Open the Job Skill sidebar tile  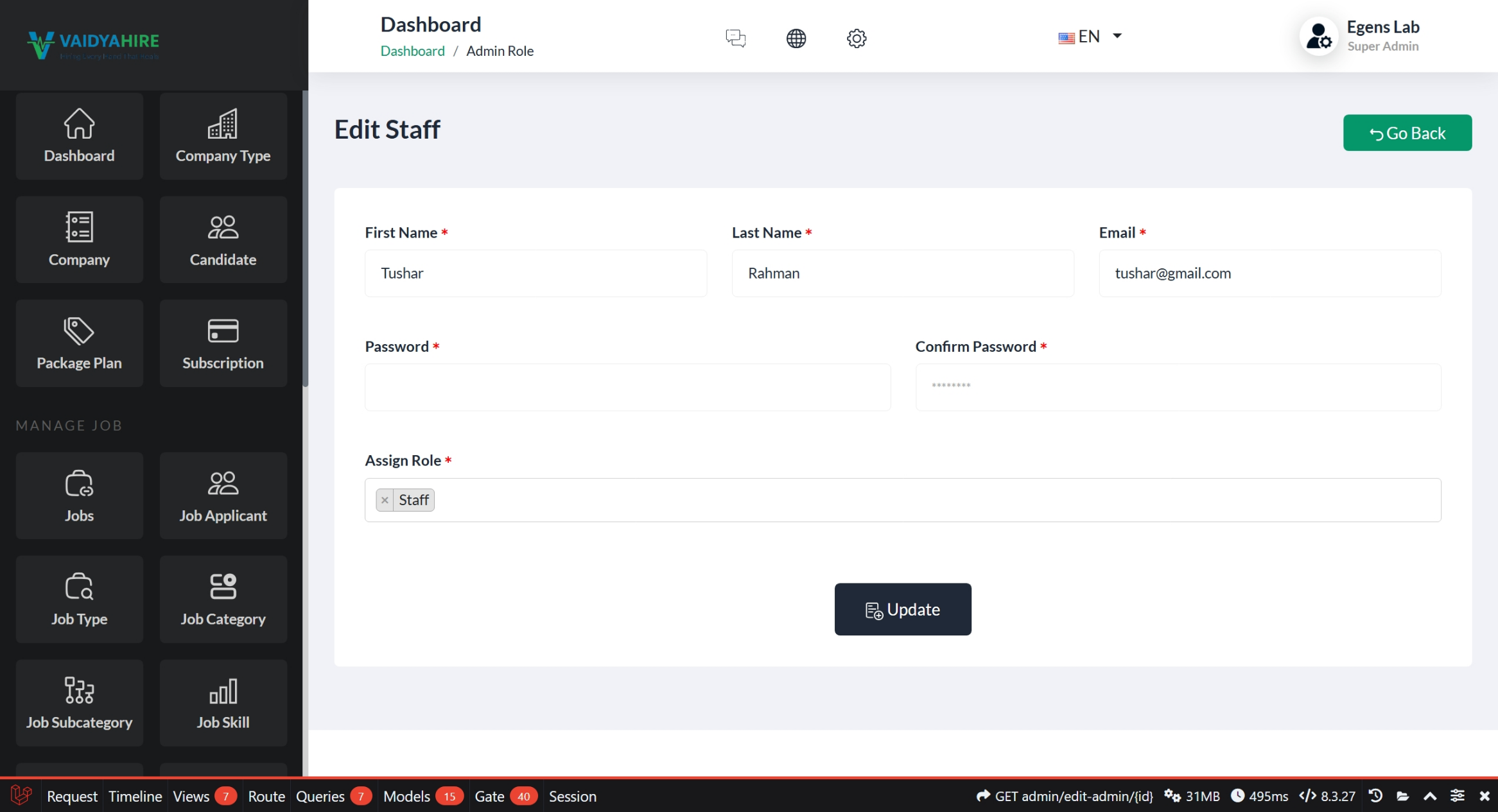[223, 703]
